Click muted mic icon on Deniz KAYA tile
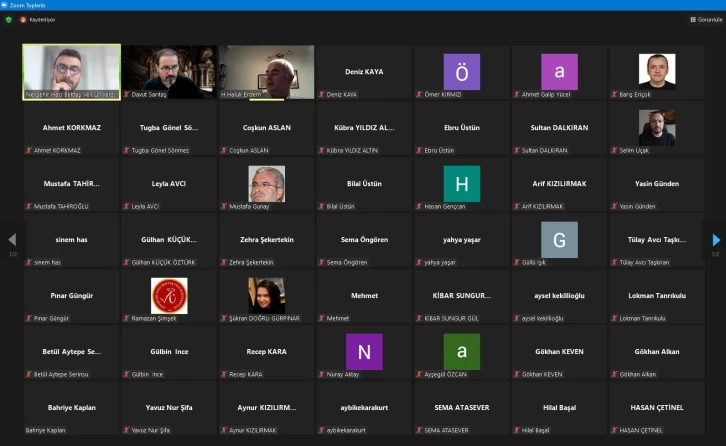 click(322, 95)
